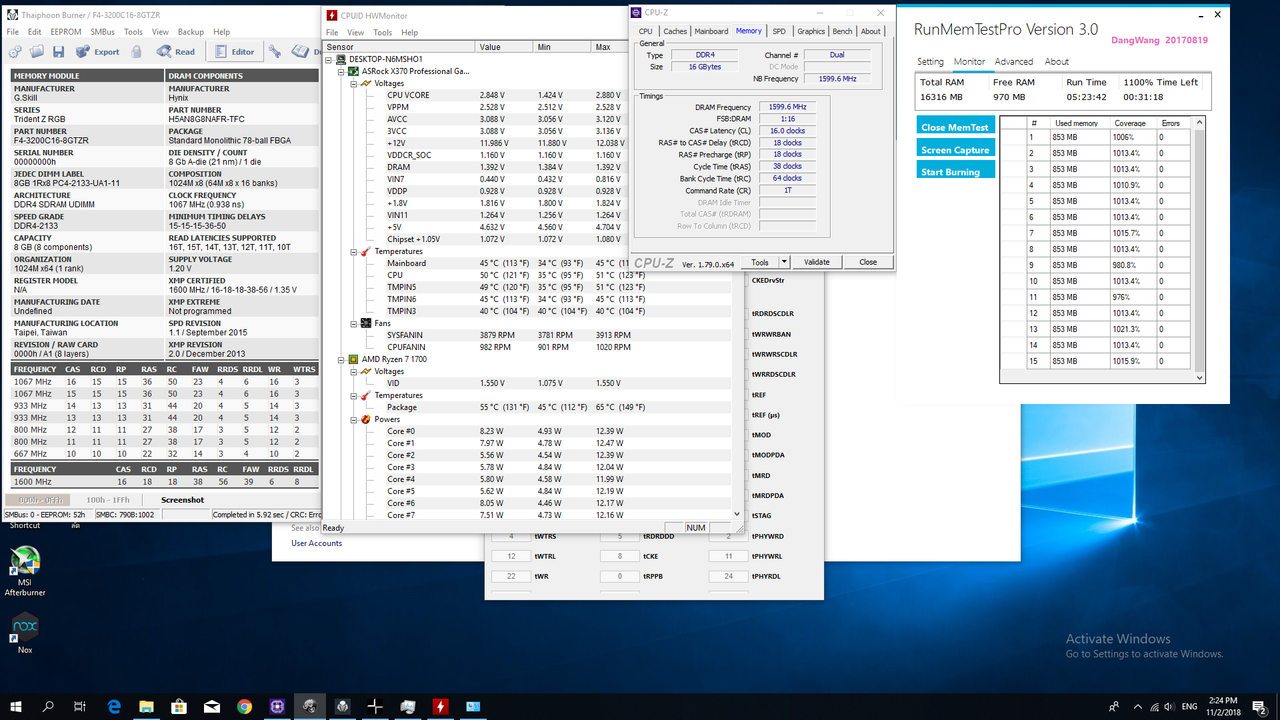Open Google Chrome from the taskbar

(x=244, y=706)
